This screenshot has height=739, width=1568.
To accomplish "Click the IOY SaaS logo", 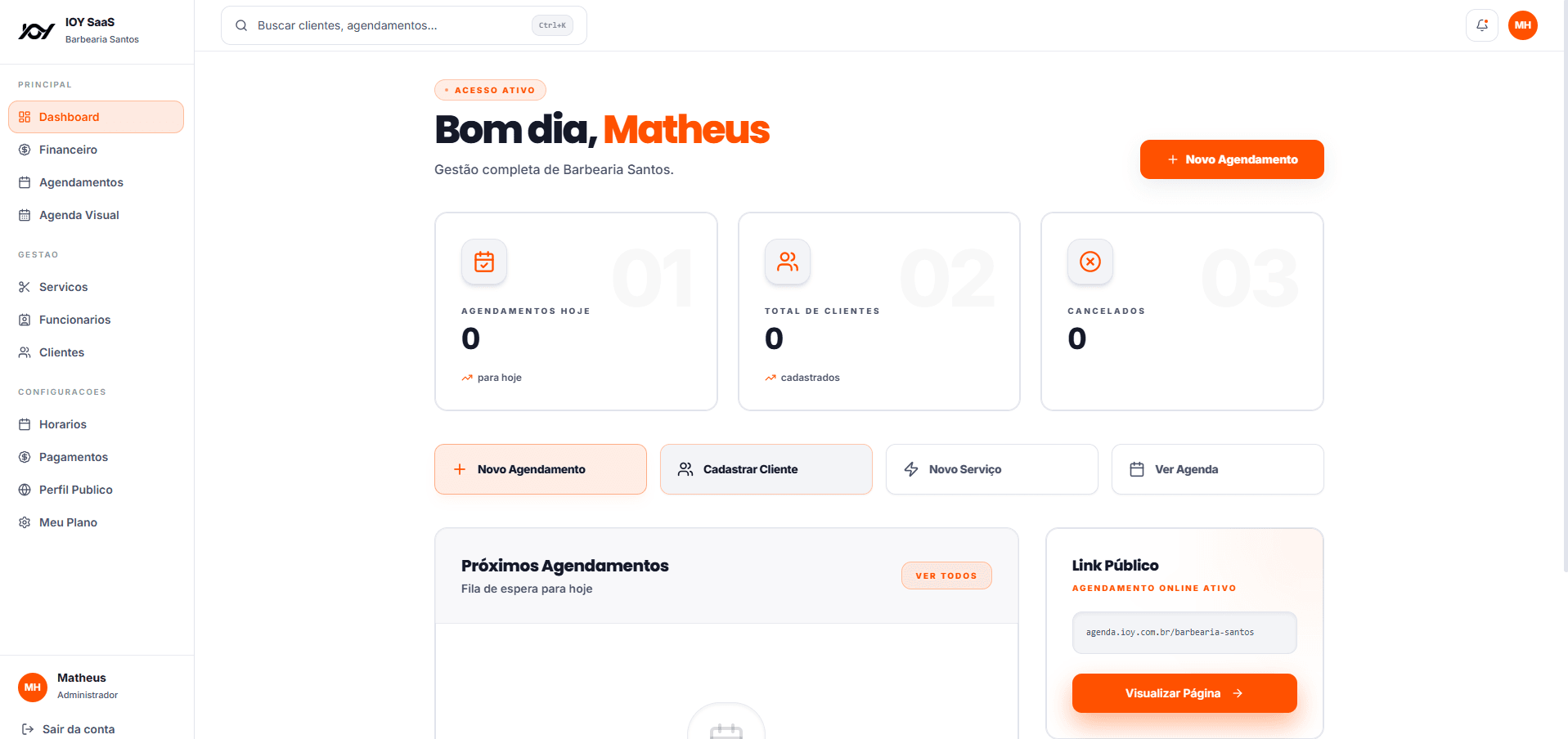I will click(x=37, y=31).
